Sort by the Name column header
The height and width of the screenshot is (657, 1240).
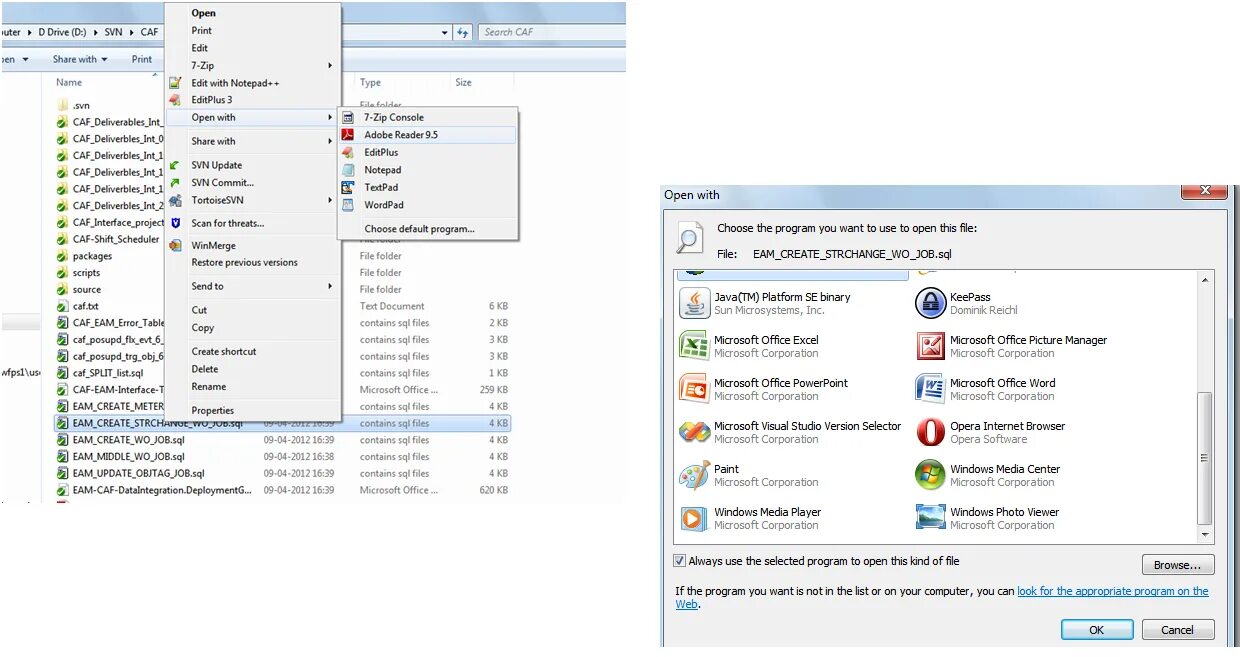pos(69,83)
